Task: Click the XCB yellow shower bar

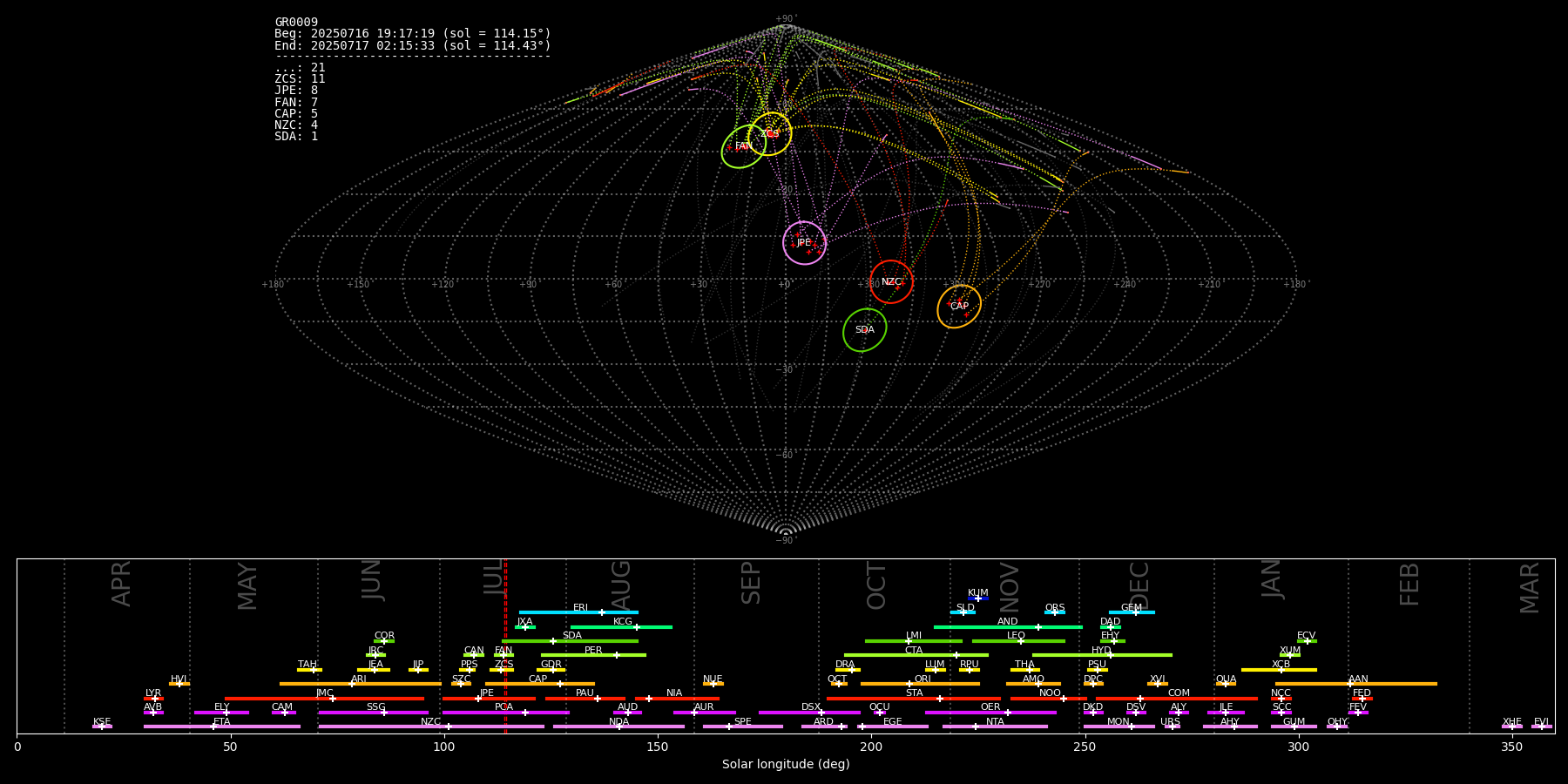Action: 1279,670
